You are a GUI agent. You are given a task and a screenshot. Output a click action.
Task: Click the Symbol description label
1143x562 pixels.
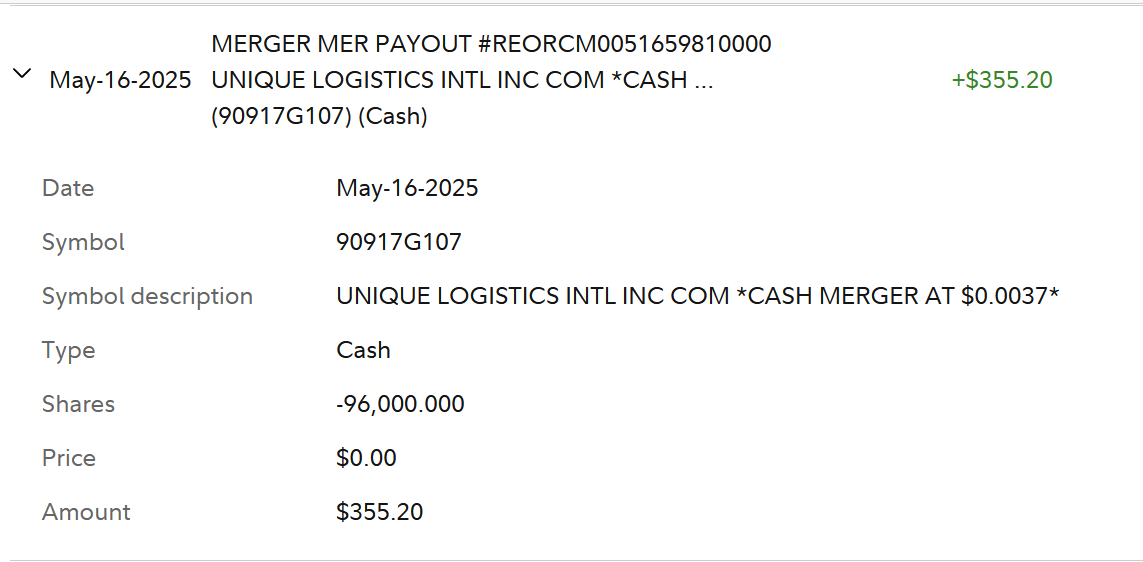point(147,296)
